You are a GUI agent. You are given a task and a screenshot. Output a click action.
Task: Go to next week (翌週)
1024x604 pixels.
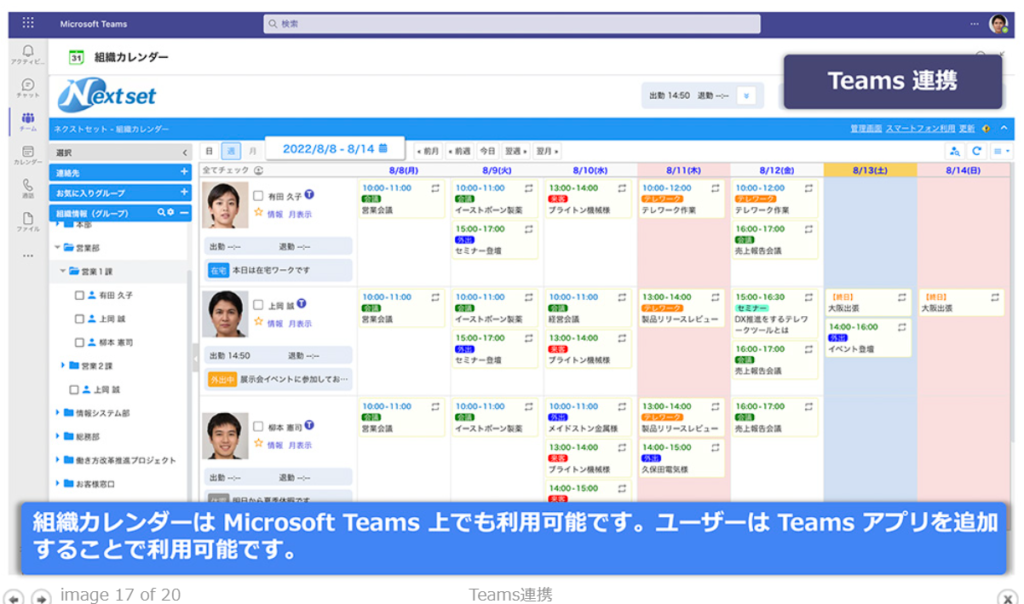515,151
